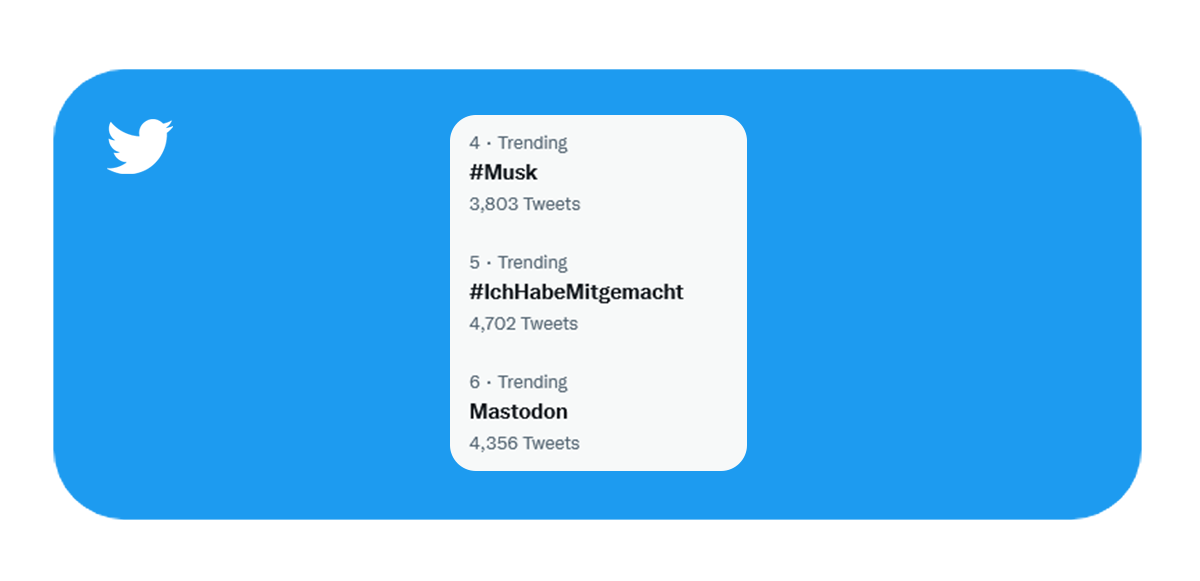1200x581 pixels.
Task: Open the Mastodon trending topic
Action: coord(518,412)
